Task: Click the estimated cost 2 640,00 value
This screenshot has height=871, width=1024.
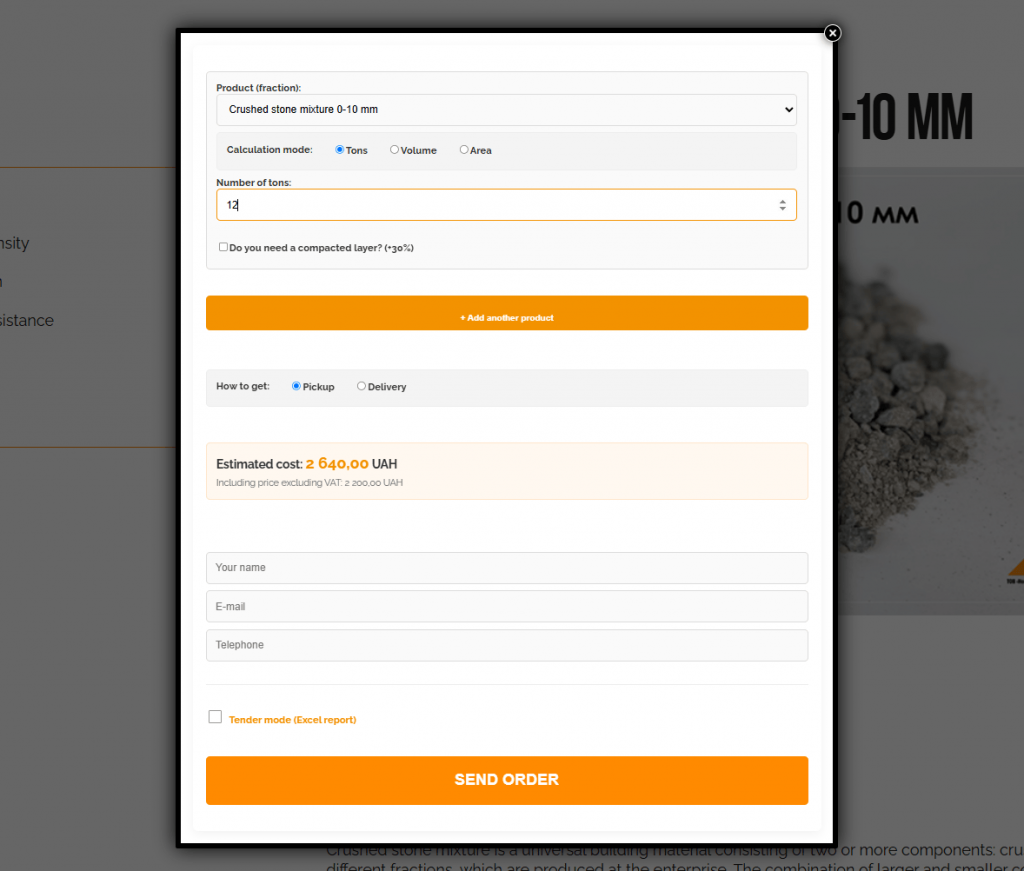Action: tap(337, 464)
